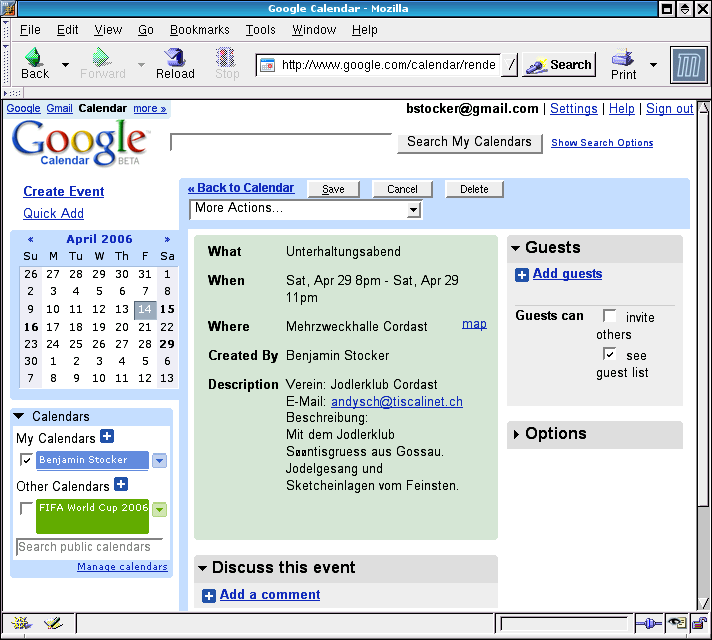Open the Help menu
This screenshot has width=712, height=640.
click(x=365, y=30)
